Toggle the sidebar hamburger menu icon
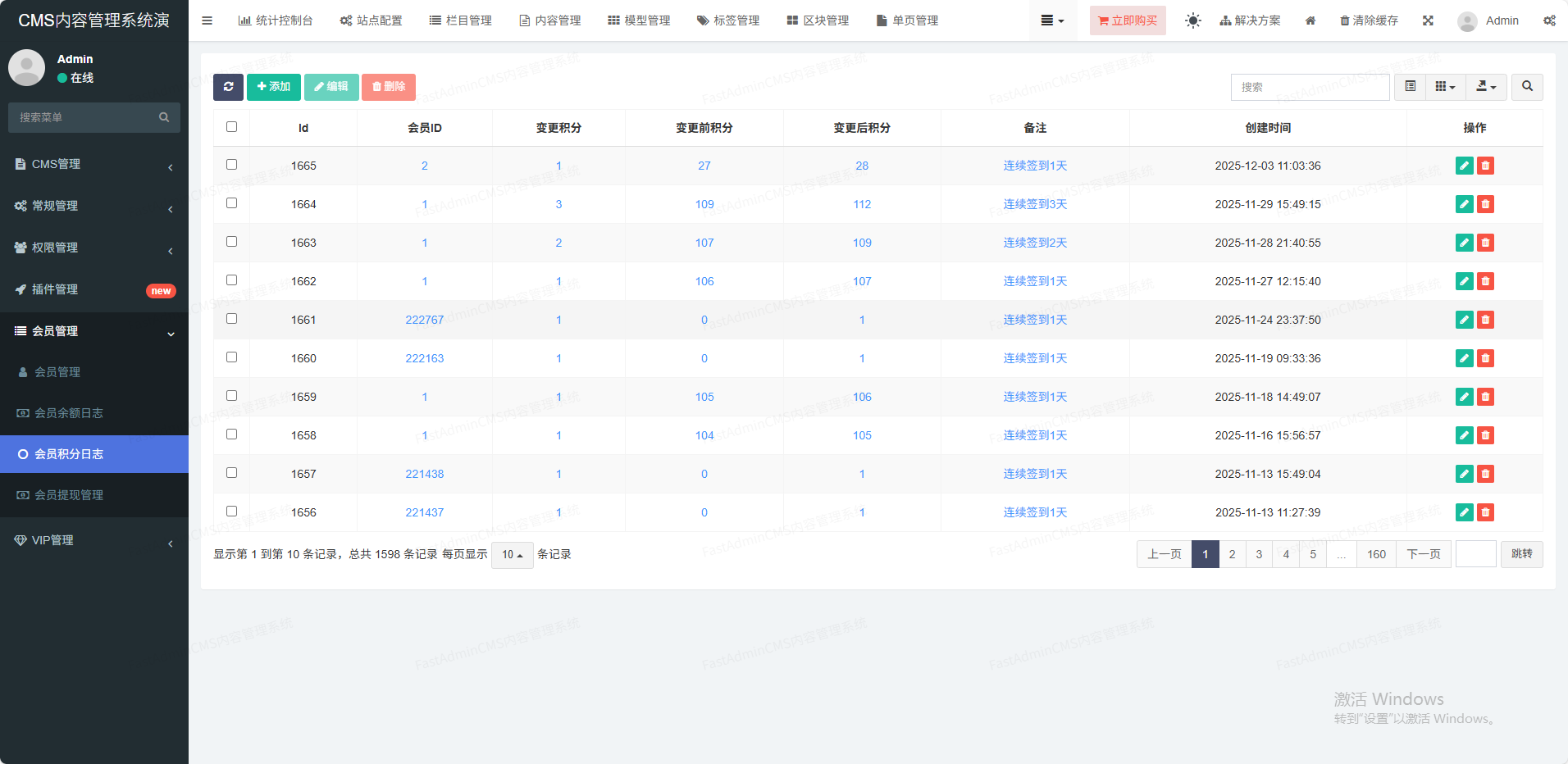1568x764 pixels. point(207,20)
